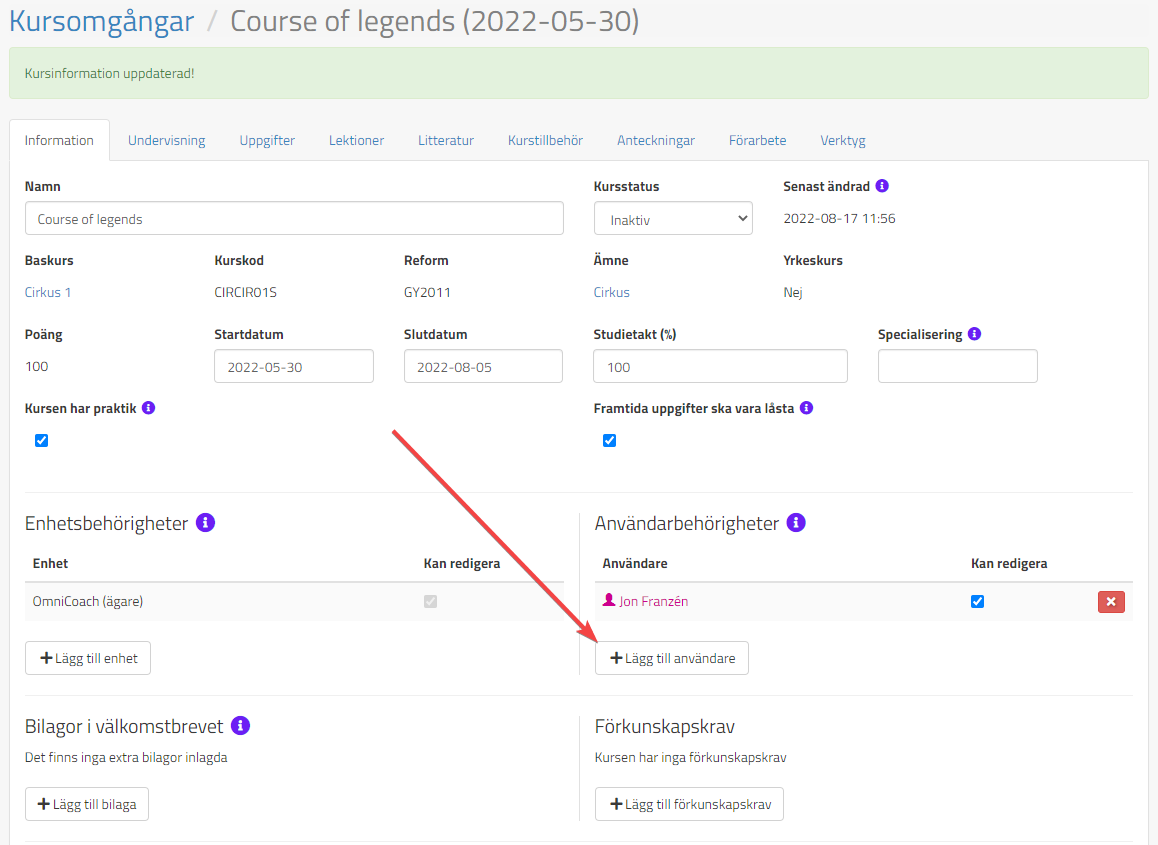Select the Information tab

coord(59,140)
